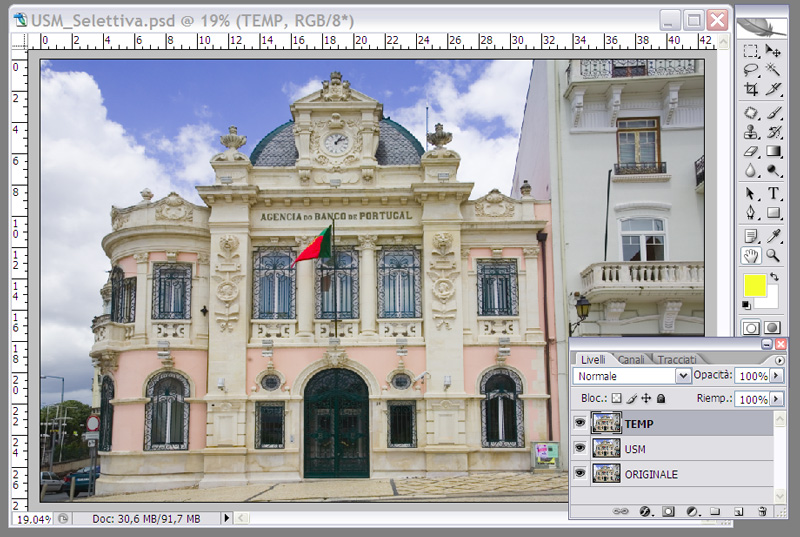The height and width of the screenshot is (537, 800).
Task: Switch to the Canali tab
Action: (x=631, y=358)
